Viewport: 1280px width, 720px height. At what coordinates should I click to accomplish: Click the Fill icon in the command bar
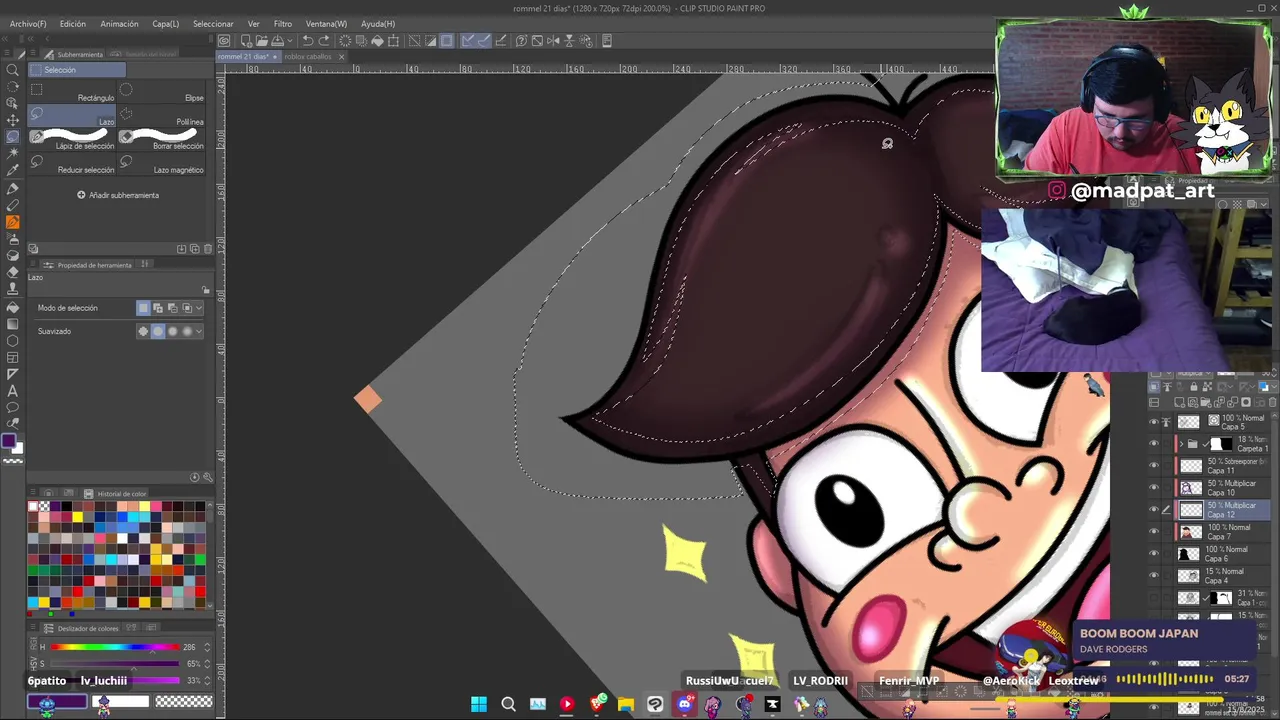click(377, 41)
